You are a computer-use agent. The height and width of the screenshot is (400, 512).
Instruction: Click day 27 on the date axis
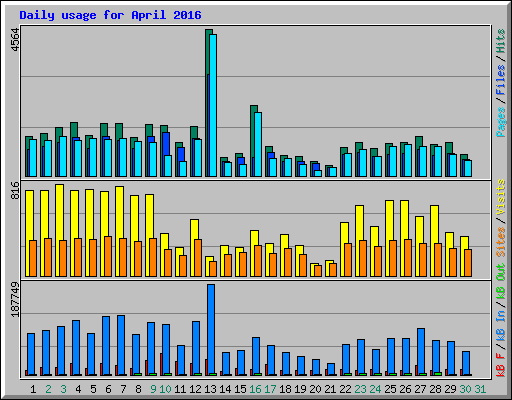click(x=420, y=389)
